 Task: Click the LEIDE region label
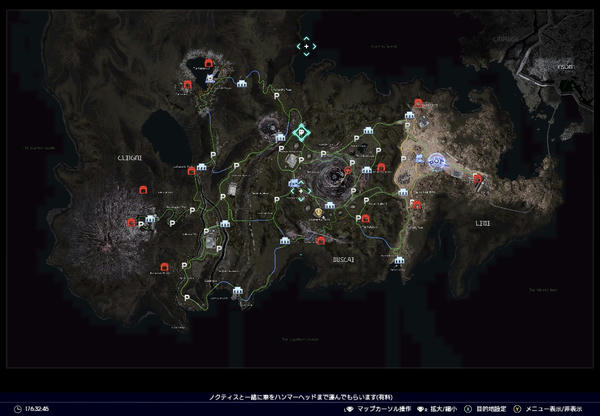point(483,223)
